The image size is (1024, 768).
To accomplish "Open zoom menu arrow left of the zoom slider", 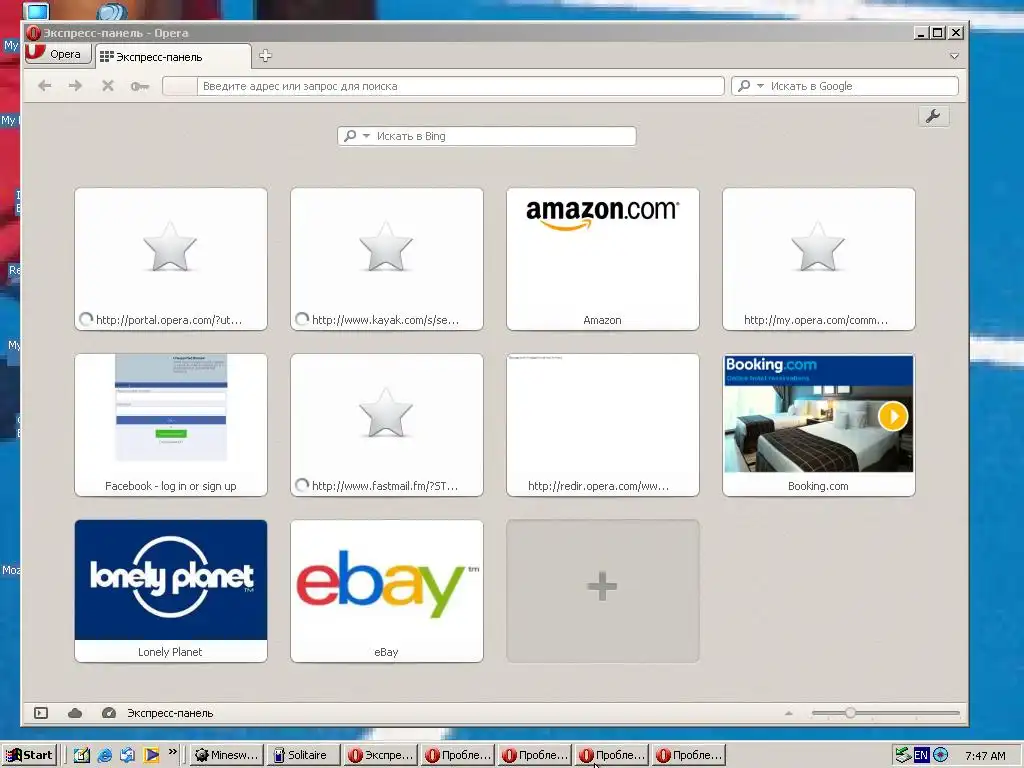I will coord(789,713).
